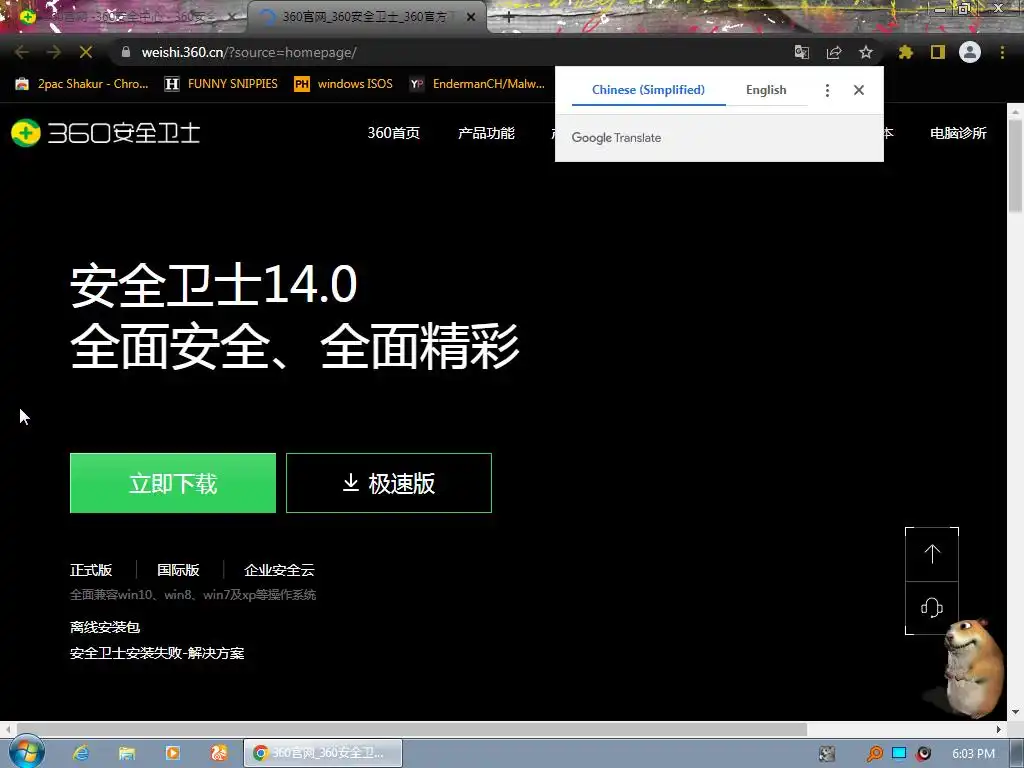Click the Chrome 360官网 taskbar button
This screenshot has width=1024, height=768.
pos(323,753)
